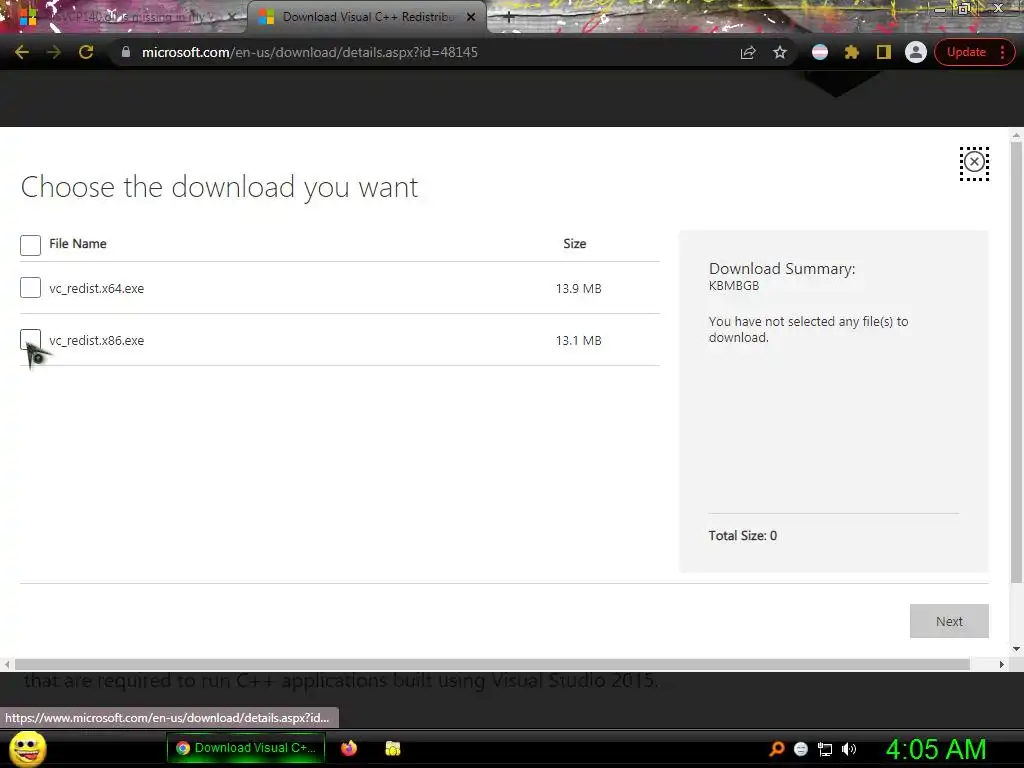Open the Download Visual C++ taskbar item

246,748
